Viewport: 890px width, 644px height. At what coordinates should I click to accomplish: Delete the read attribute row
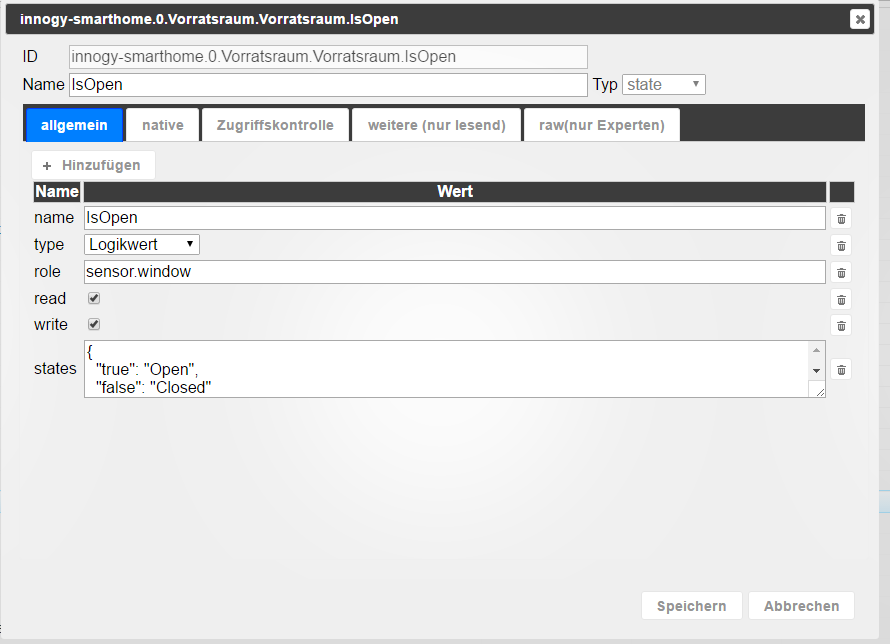point(841,299)
